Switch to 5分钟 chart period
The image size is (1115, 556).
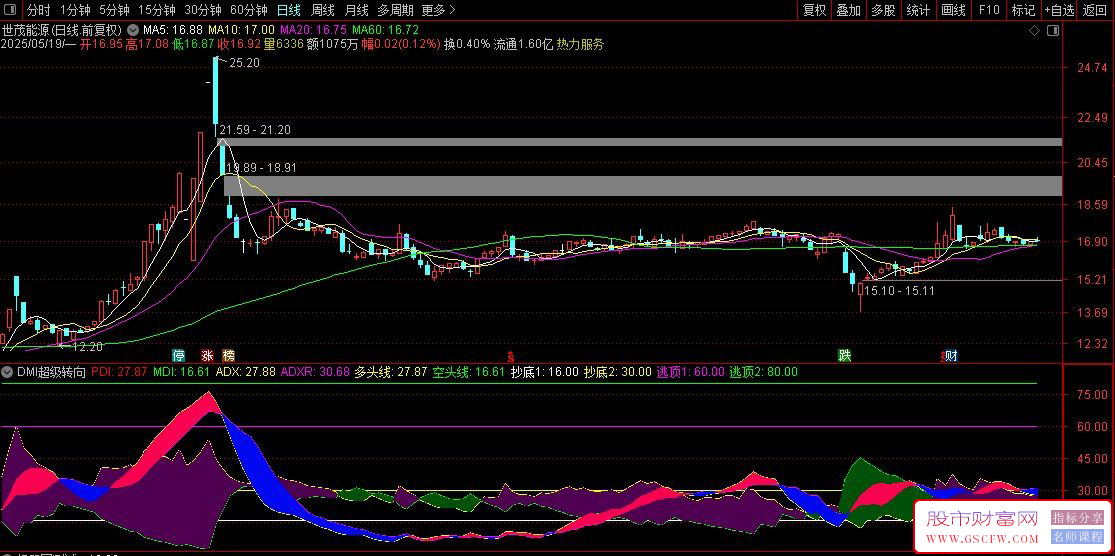pyautogui.click(x=114, y=10)
